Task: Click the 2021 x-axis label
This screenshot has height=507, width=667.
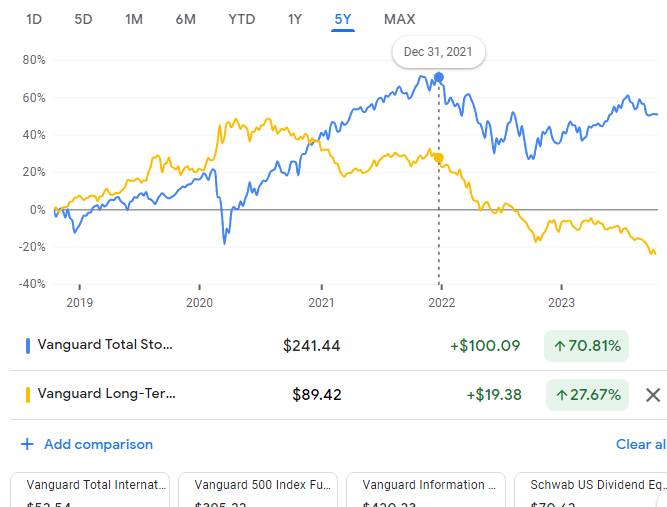Action: point(321,303)
